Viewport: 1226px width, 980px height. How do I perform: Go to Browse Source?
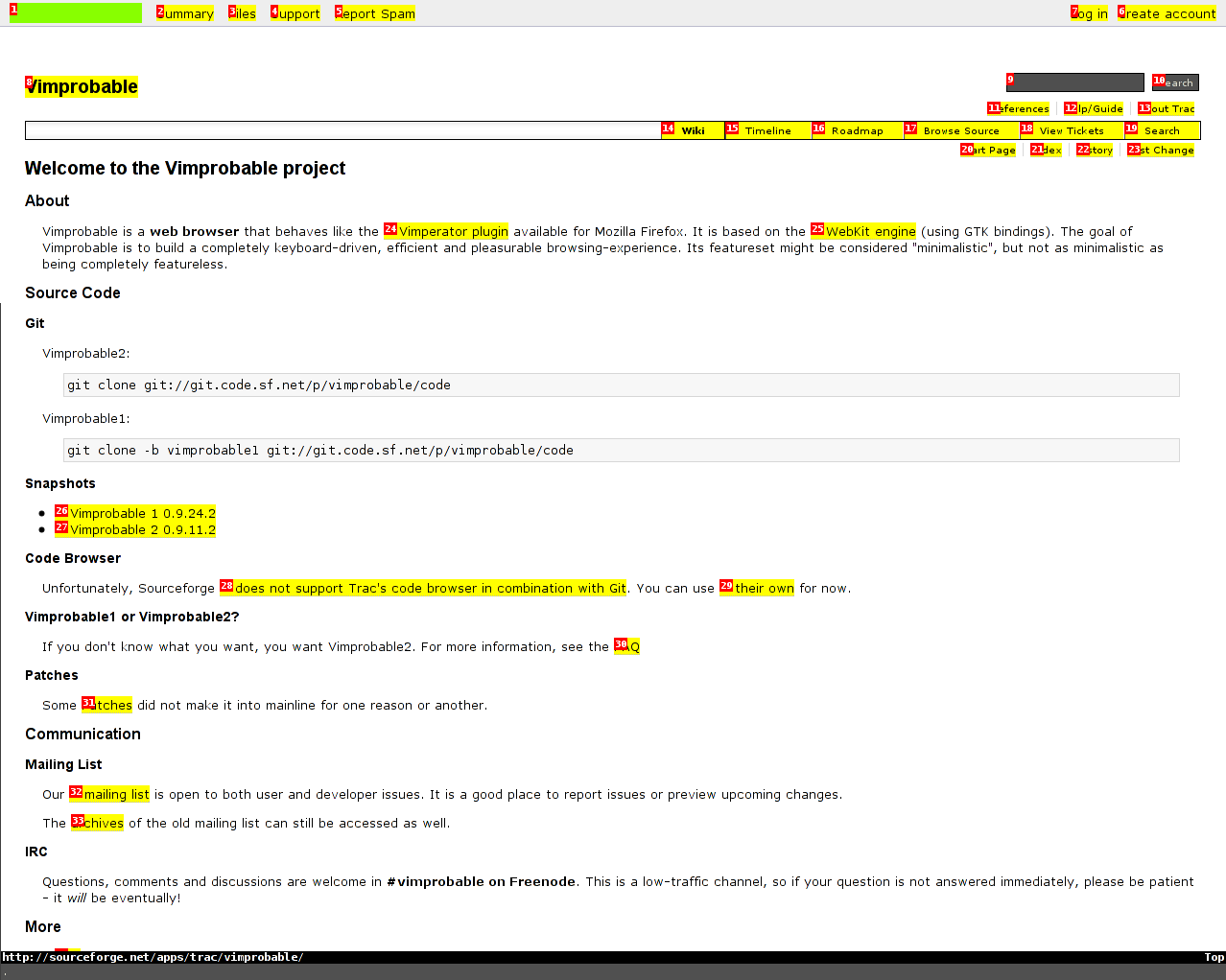(962, 130)
